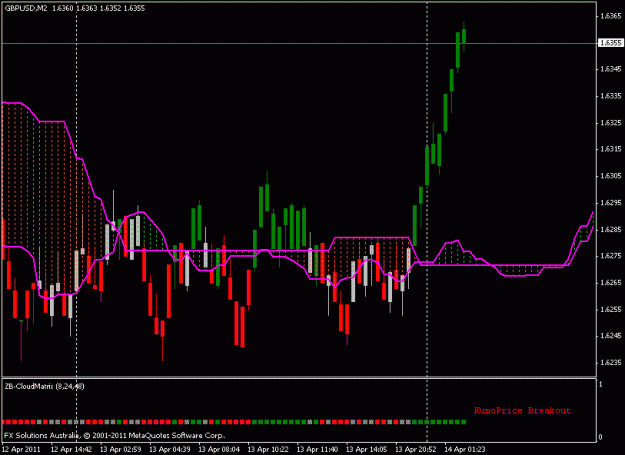
Task: Click the 1.6275 price axis label
Action: tap(611, 256)
